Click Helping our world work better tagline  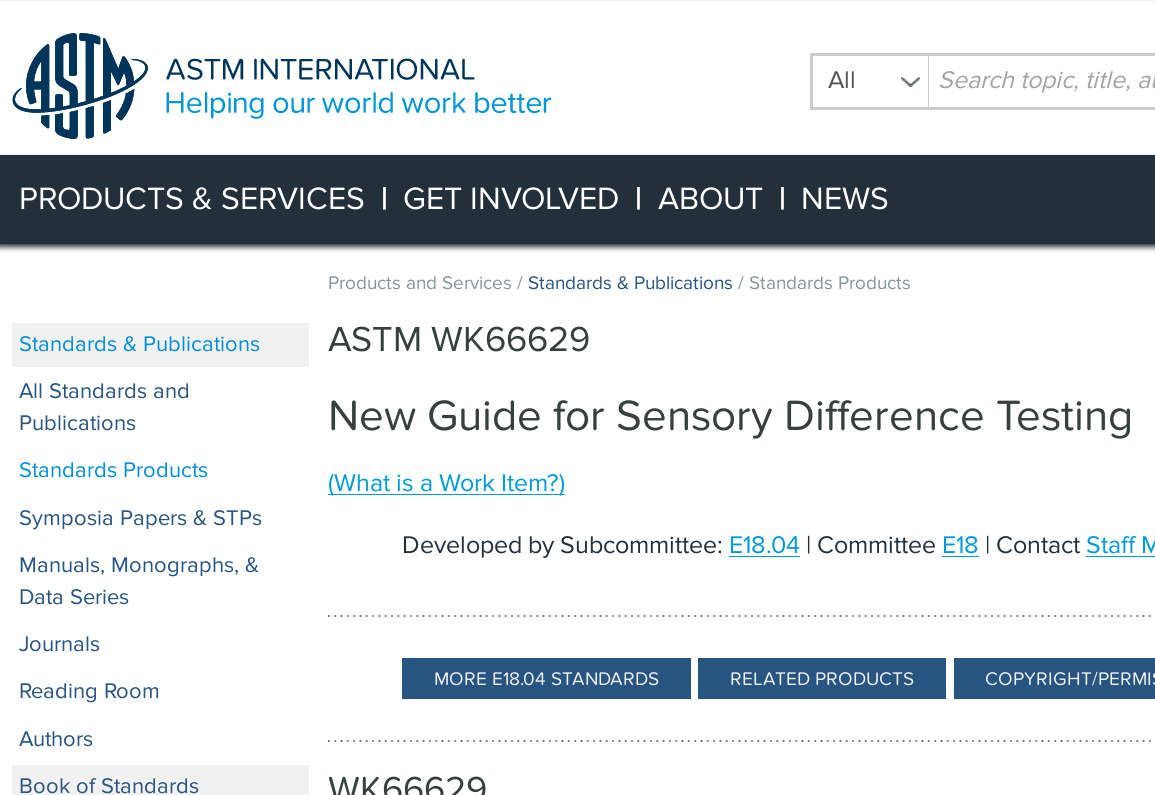coord(358,104)
